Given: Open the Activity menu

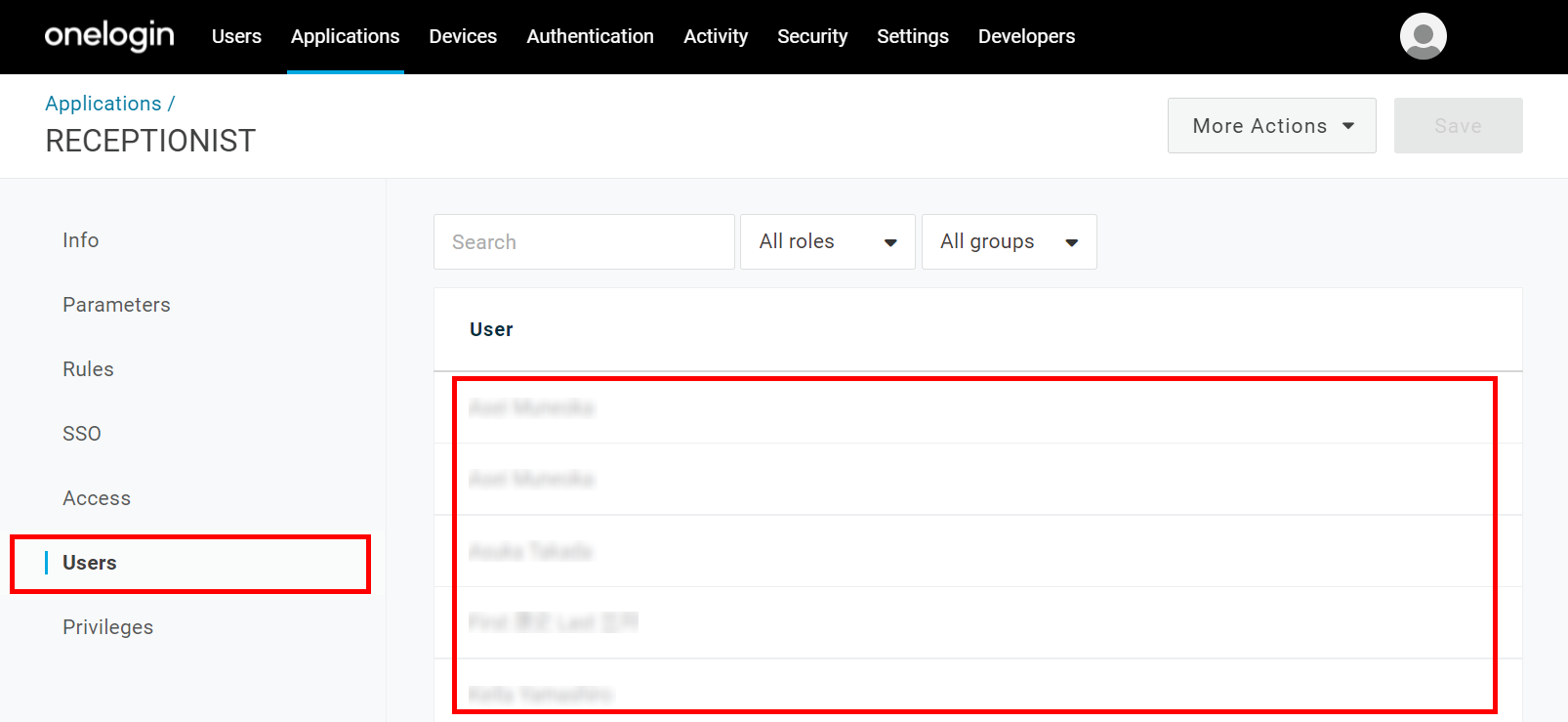Looking at the screenshot, I should click(716, 36).
